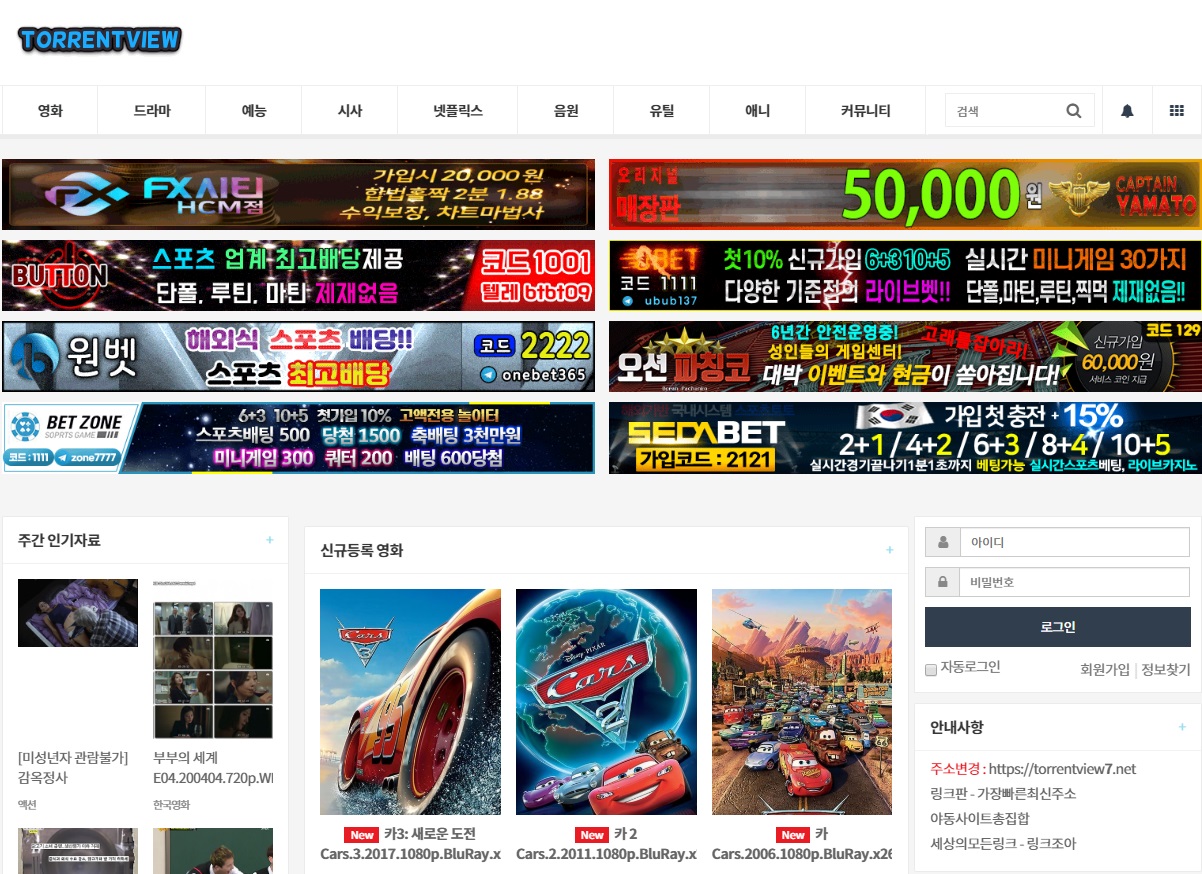Enable the 자동로그인 checkbox
The width and height of the screenshot is (1202, 874).
[931, 669]
